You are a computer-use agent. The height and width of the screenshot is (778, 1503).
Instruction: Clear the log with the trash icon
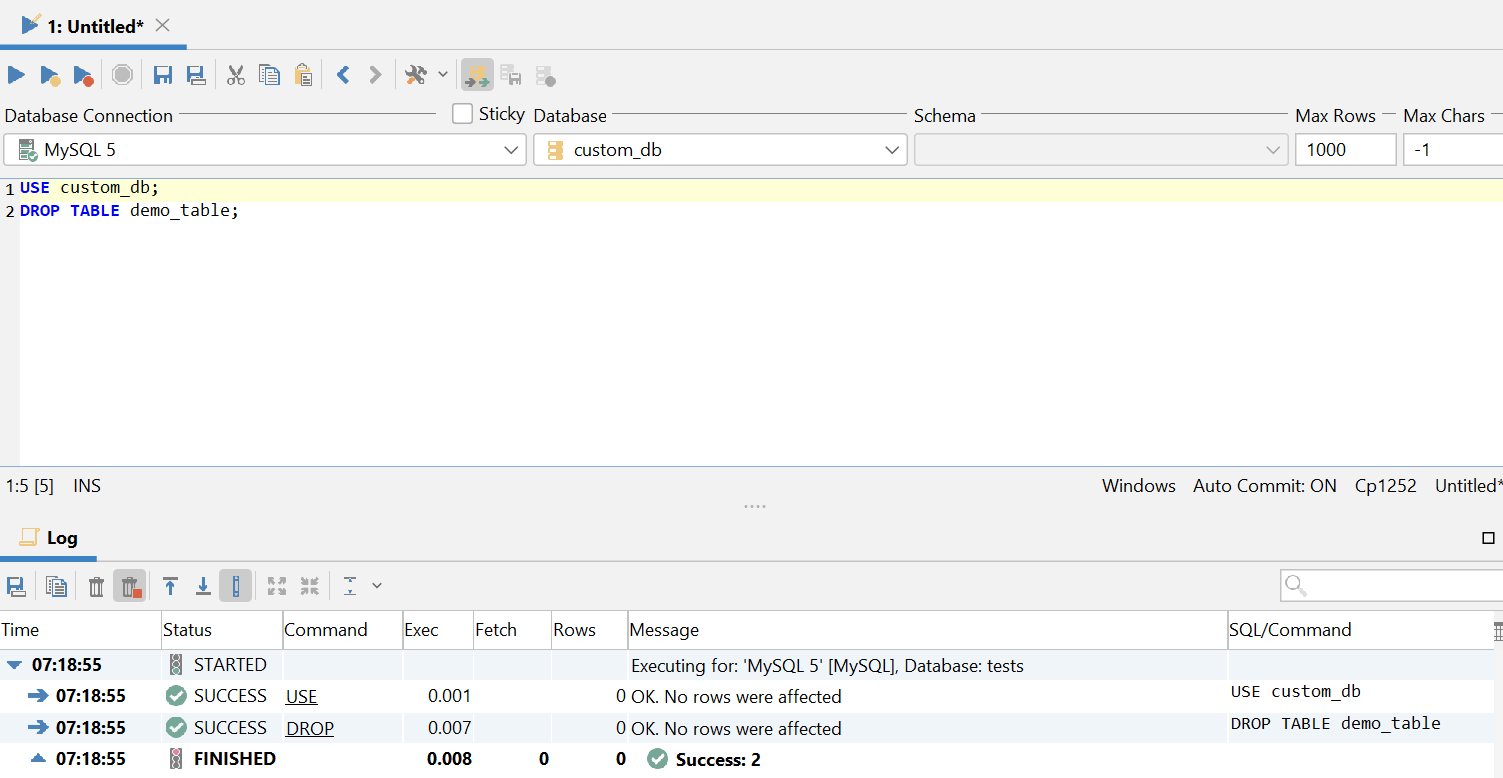click(x=95, y=585)
